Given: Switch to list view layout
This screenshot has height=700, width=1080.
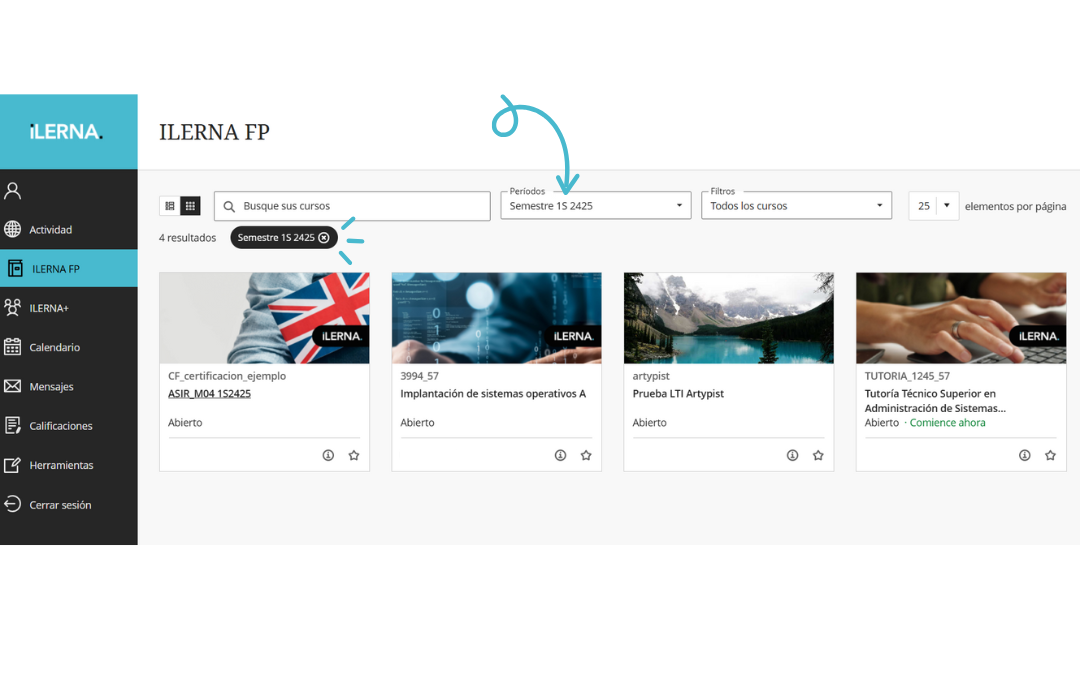Looking at the screenshot, I should [x=170, y=206].
